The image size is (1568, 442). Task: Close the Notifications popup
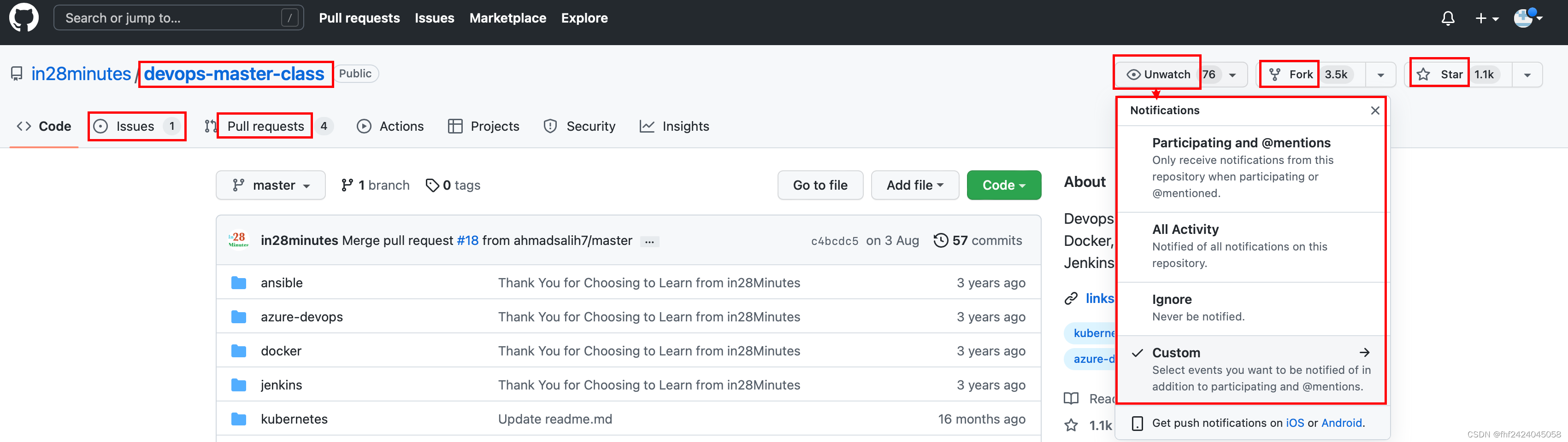pos(1375,110)
